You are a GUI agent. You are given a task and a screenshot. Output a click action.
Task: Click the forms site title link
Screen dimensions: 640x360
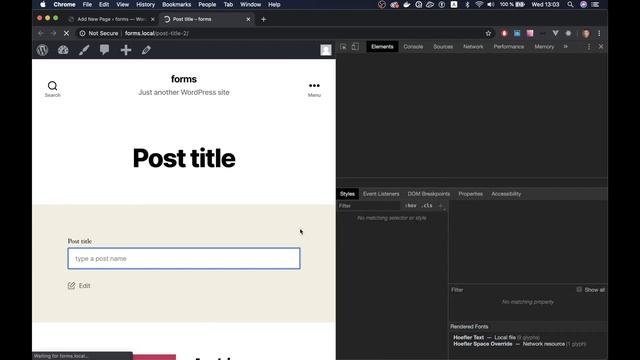pos(184,79)
